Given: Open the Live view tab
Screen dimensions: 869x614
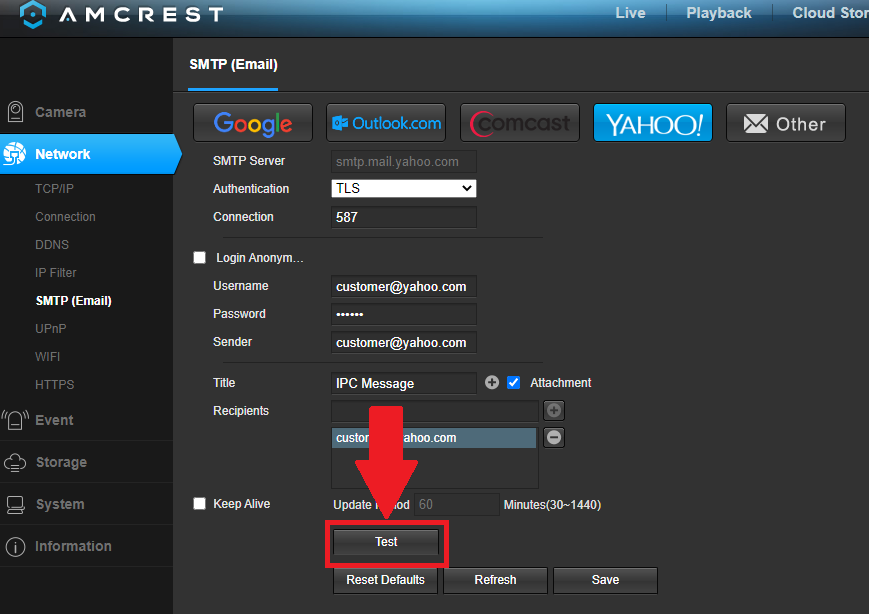Looking at the screenshot, I should [x=630, y=13].
